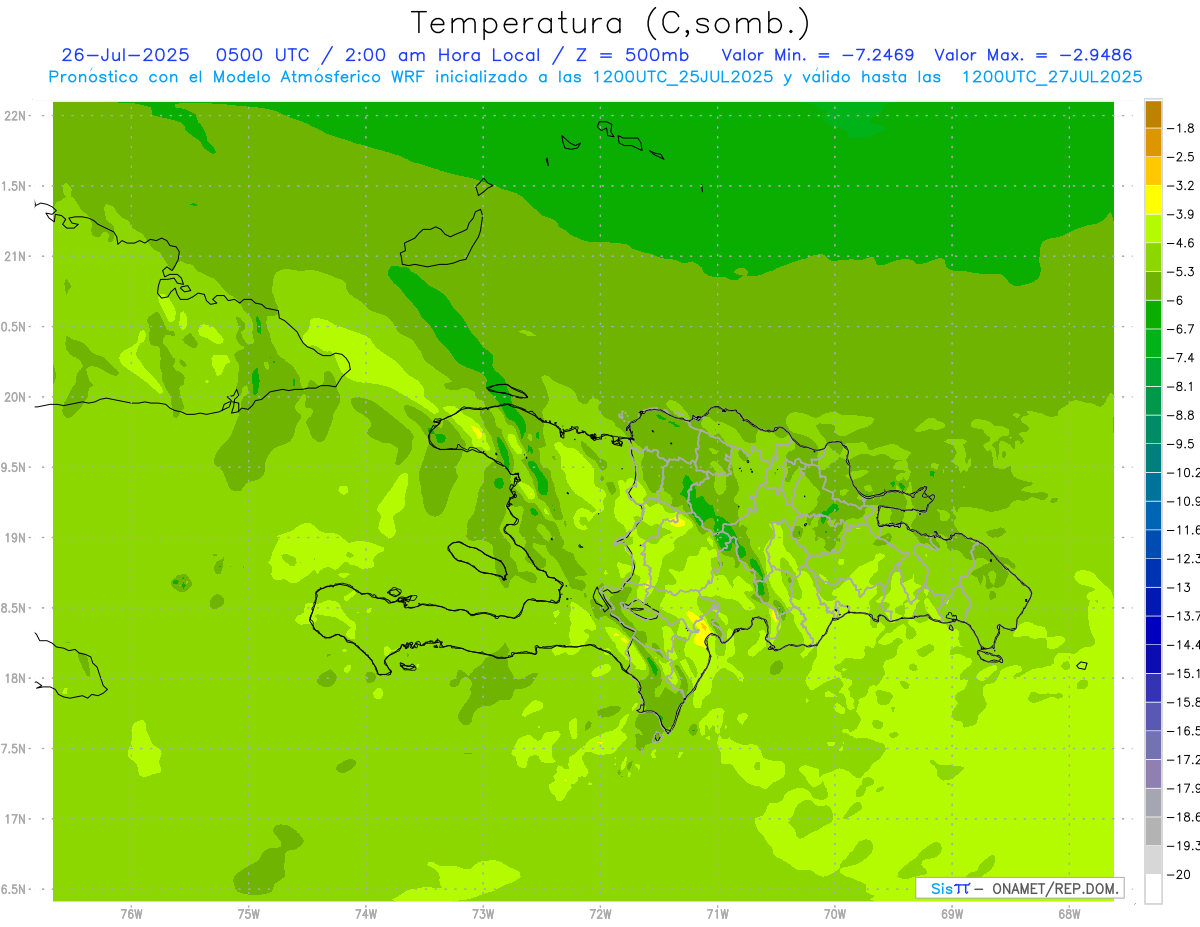Click the '-15.1' legend value
This screenshot has height=927, width=1200.
[1185, 673]
